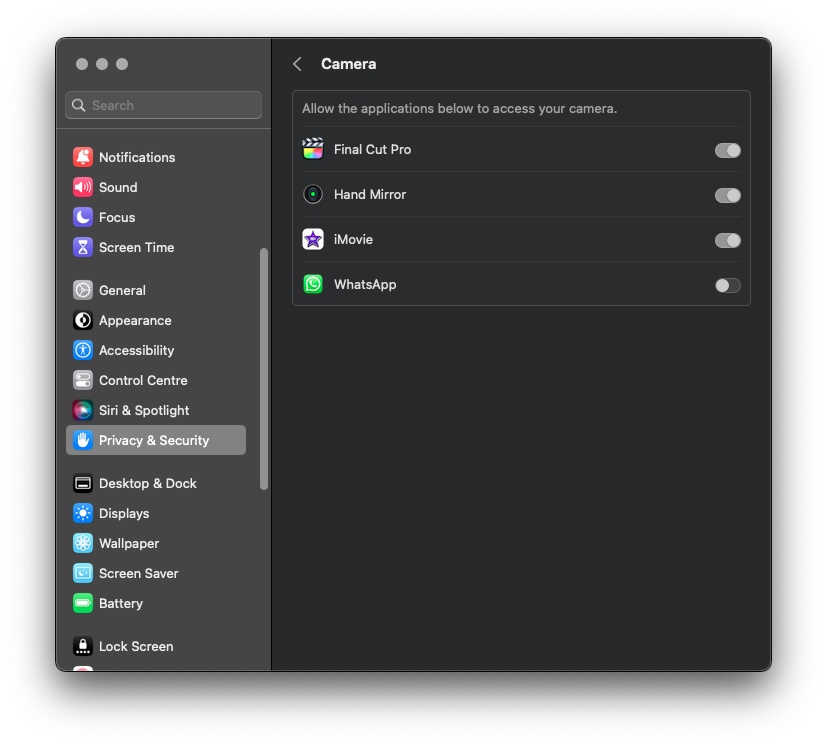Select Desktop & Dock label
The width and height of the screenshot is (827, 745).
[x=148, y=483]
